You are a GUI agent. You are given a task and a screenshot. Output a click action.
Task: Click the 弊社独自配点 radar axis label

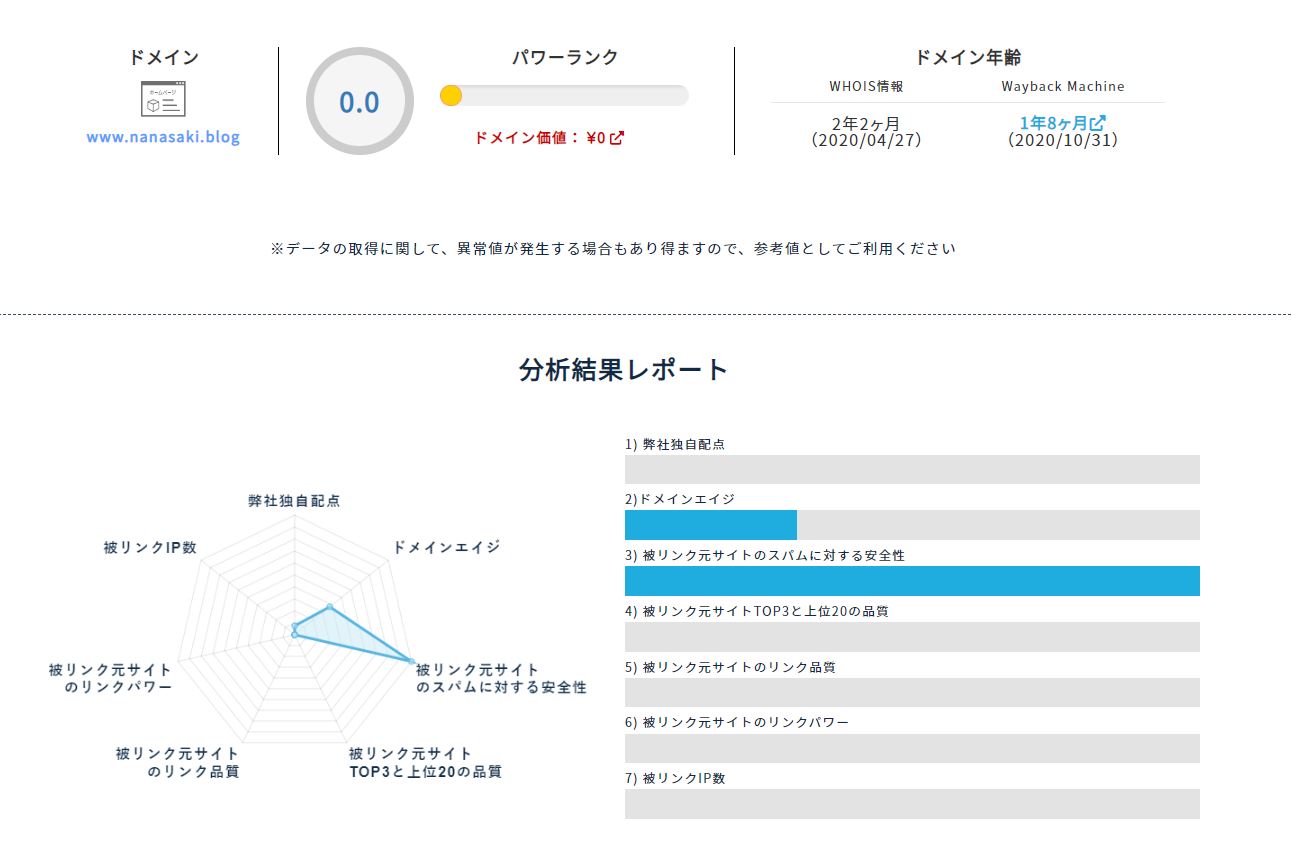(294, 501)
